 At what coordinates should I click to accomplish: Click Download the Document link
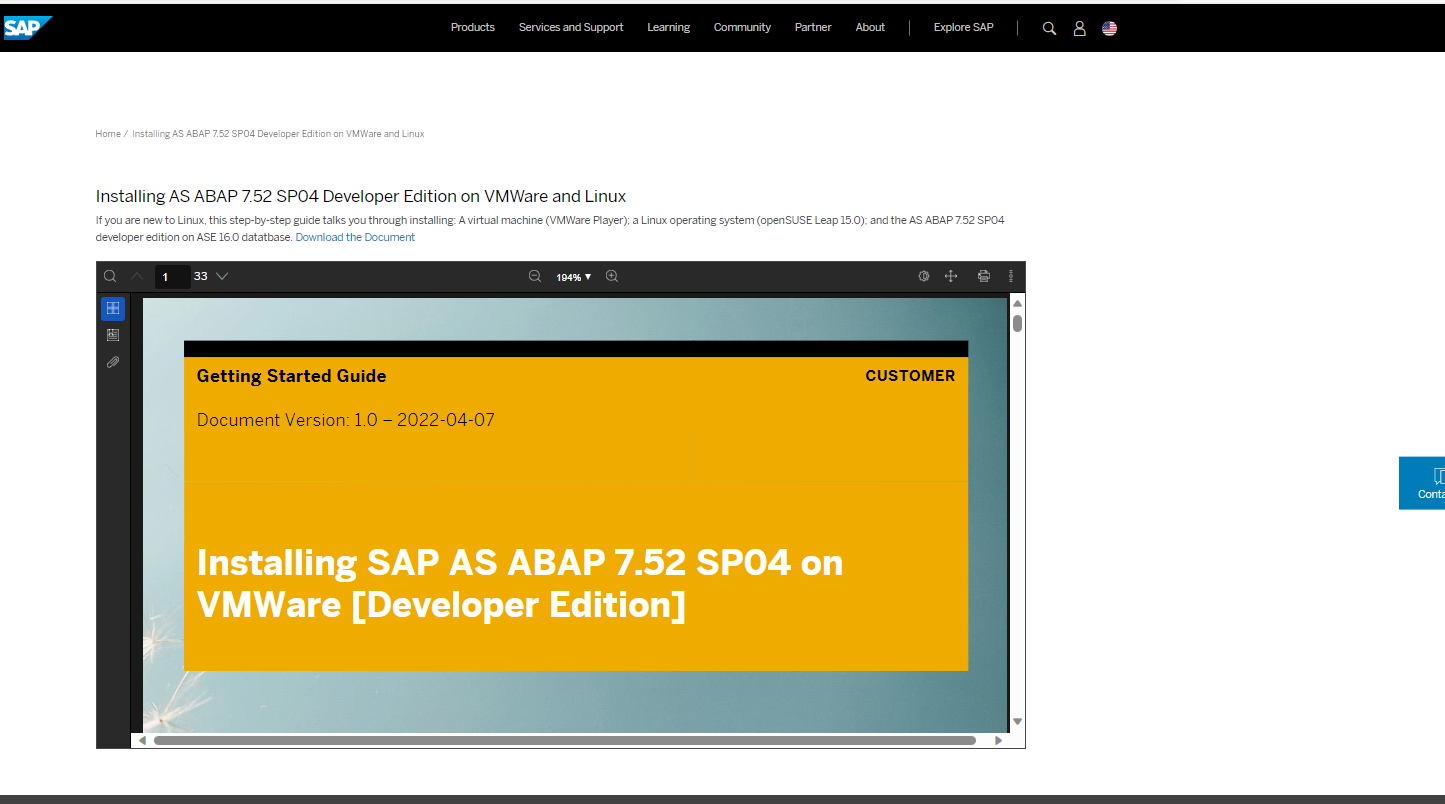[355, 237]
